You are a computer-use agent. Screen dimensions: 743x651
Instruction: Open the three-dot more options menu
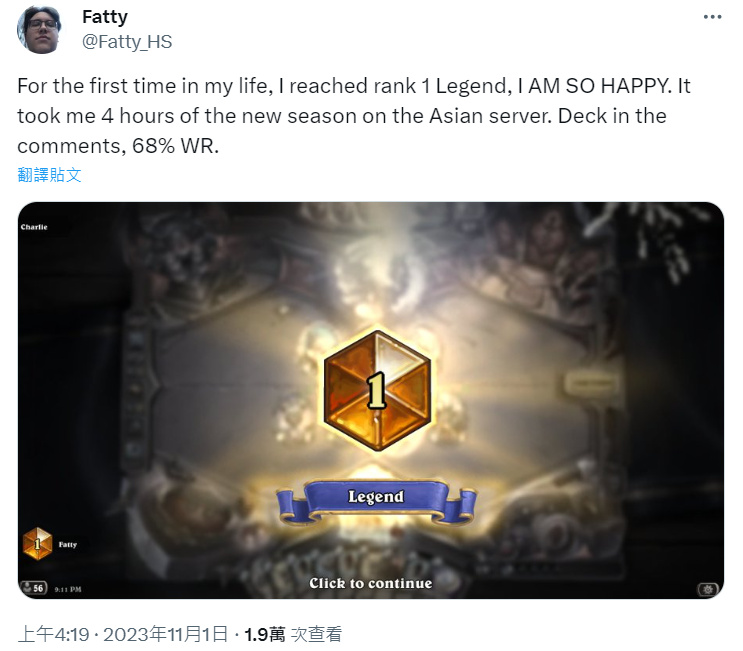point(712,17)
